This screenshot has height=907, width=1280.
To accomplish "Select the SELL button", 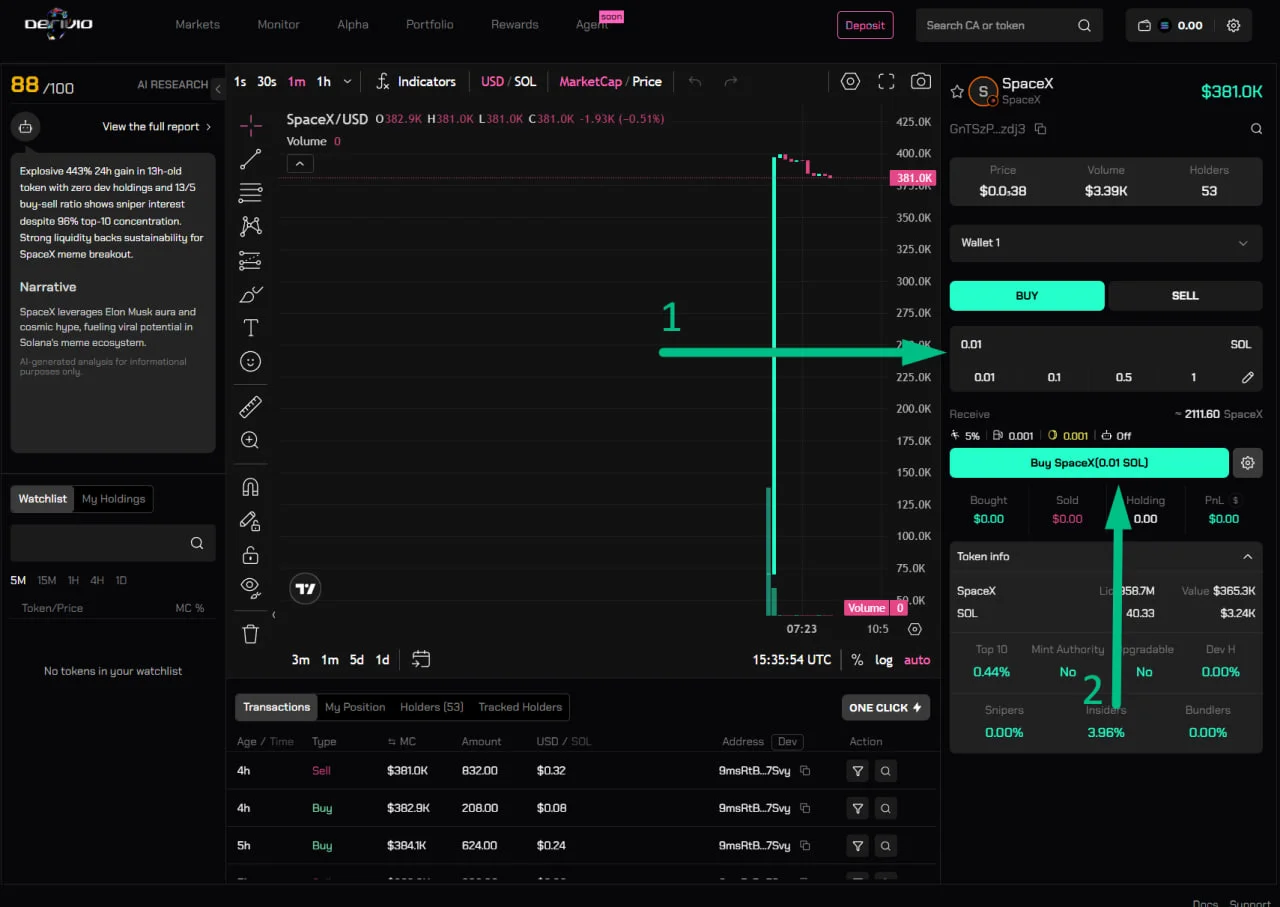I will (1185, 296).
